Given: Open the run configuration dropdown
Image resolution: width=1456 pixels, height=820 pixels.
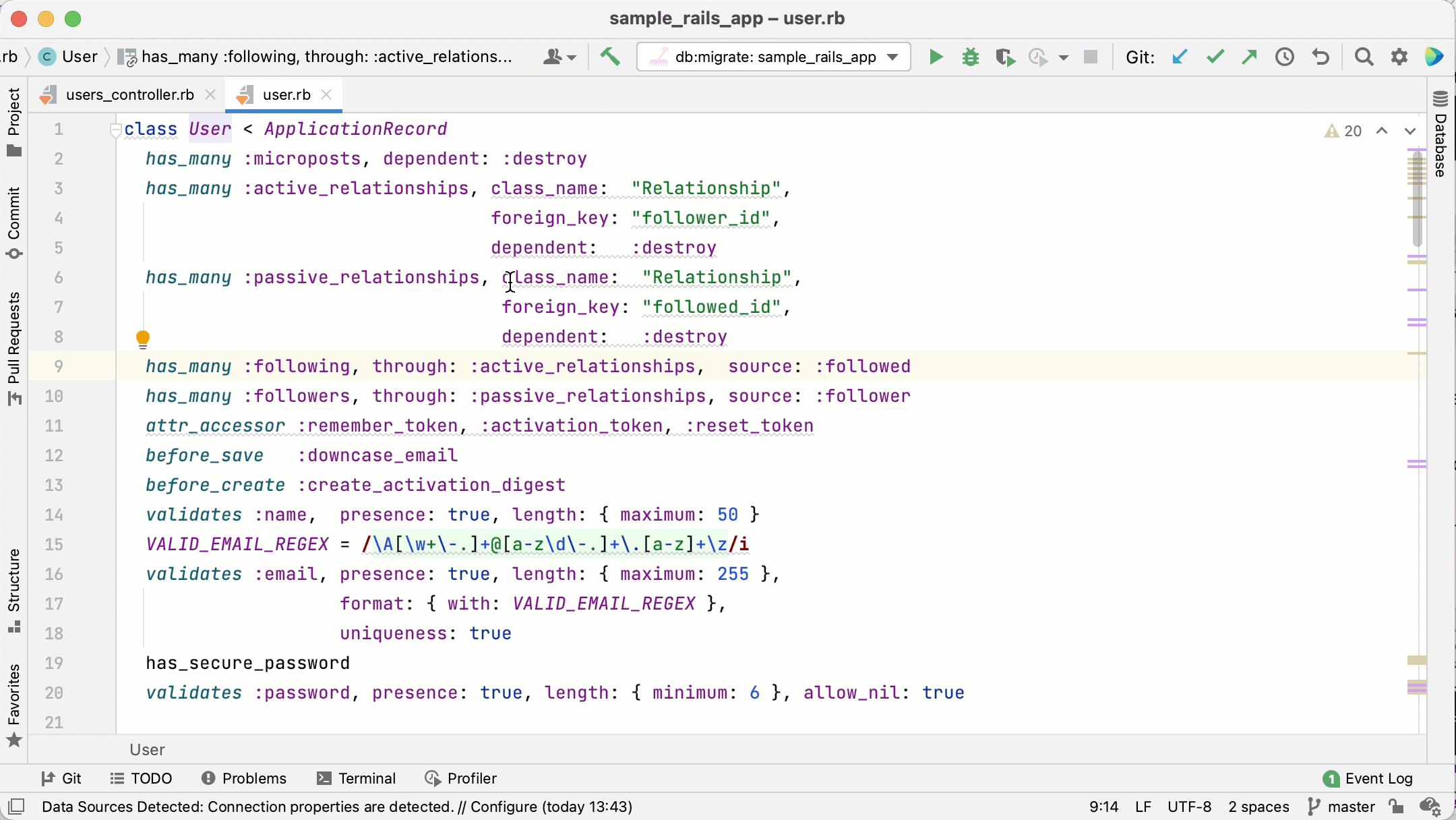Looking at the screenshot, I should 893,57.
